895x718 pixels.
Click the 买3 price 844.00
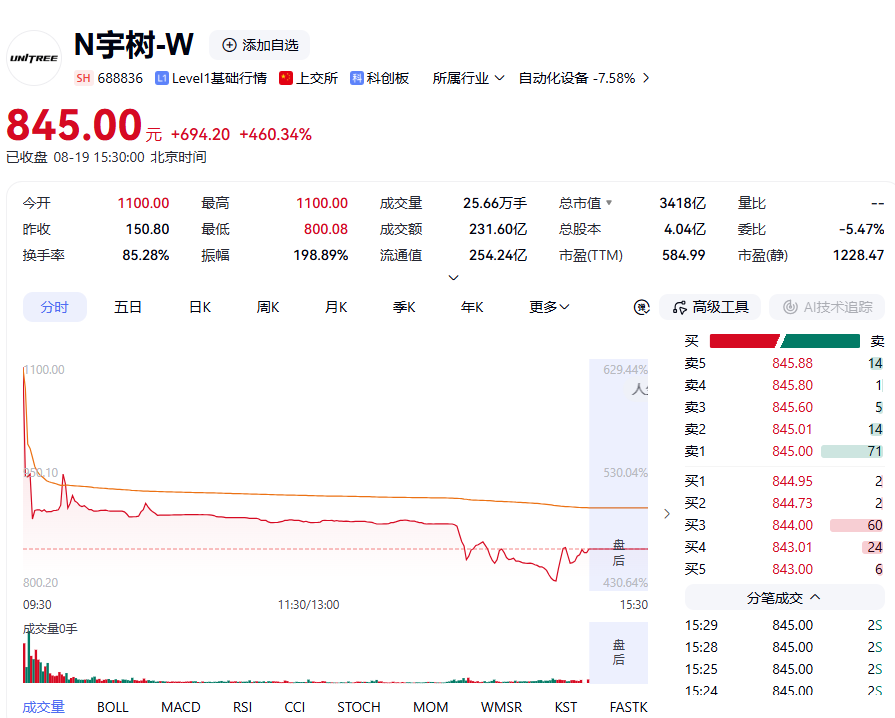coord(792,525)
